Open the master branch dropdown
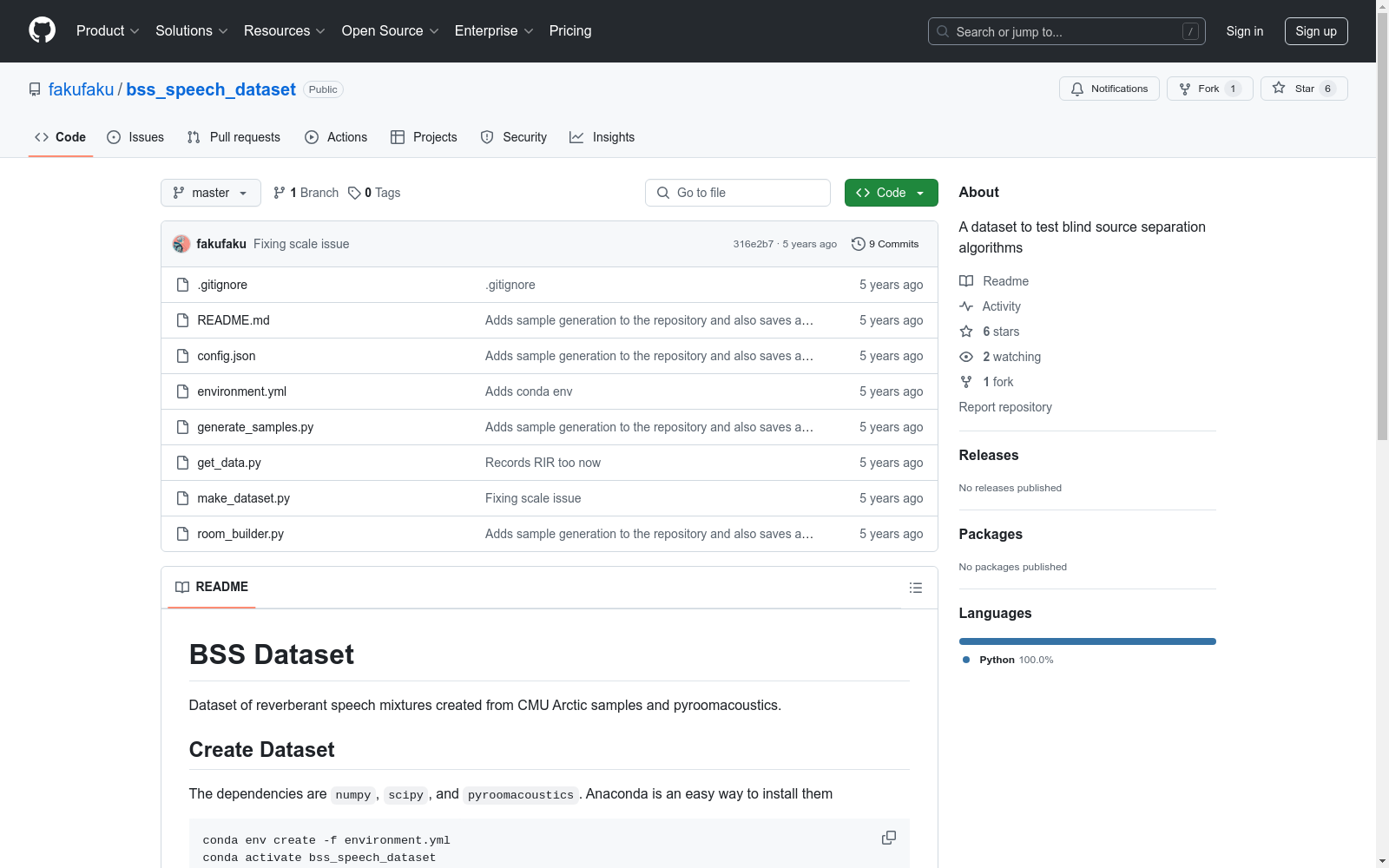The height and width of the screenshot is (868, 1389). pos(211,193)
